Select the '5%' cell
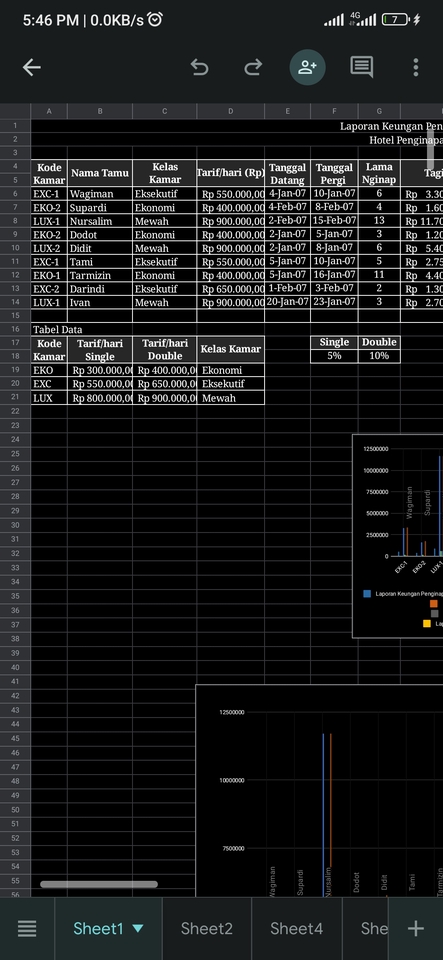 (x=334, y=356)
